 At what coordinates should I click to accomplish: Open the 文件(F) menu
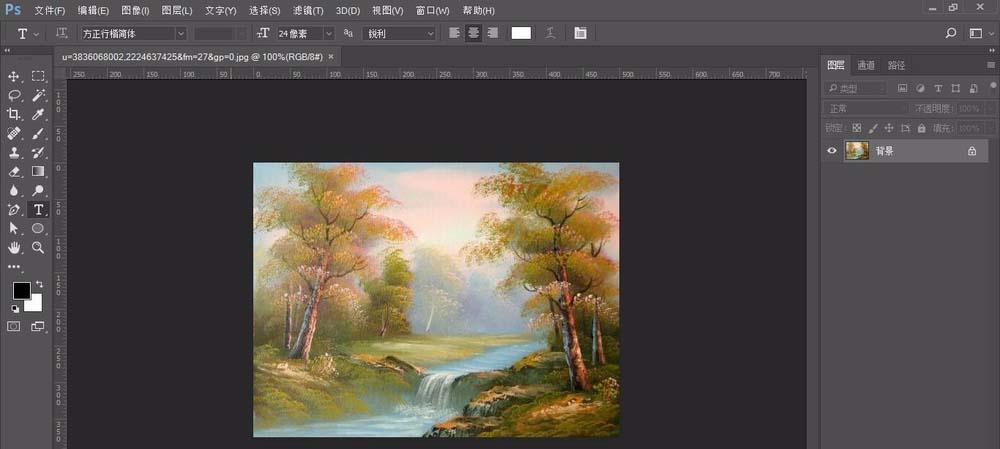point(50,11)
